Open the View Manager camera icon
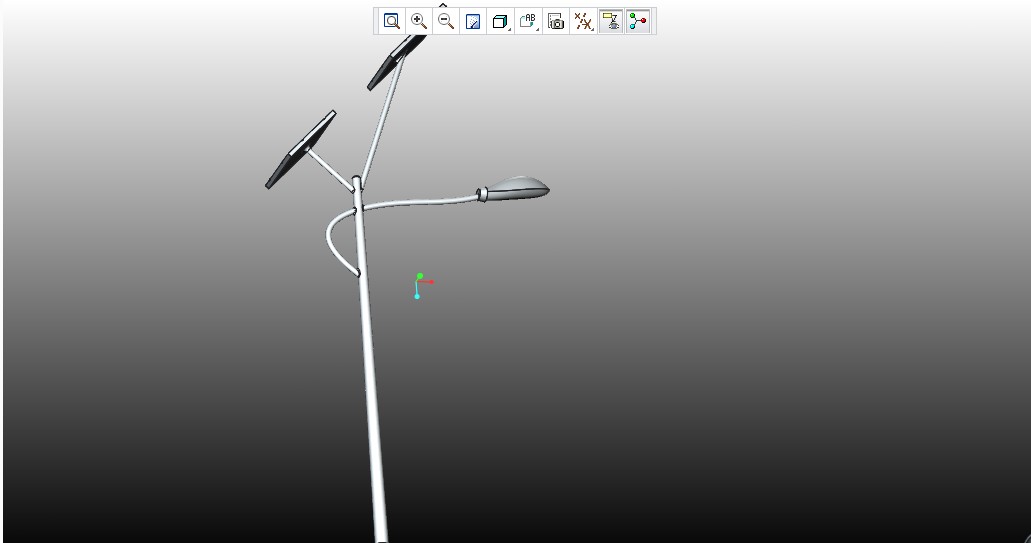Viewport: 1031px width, 543px height. pos(556,21)
